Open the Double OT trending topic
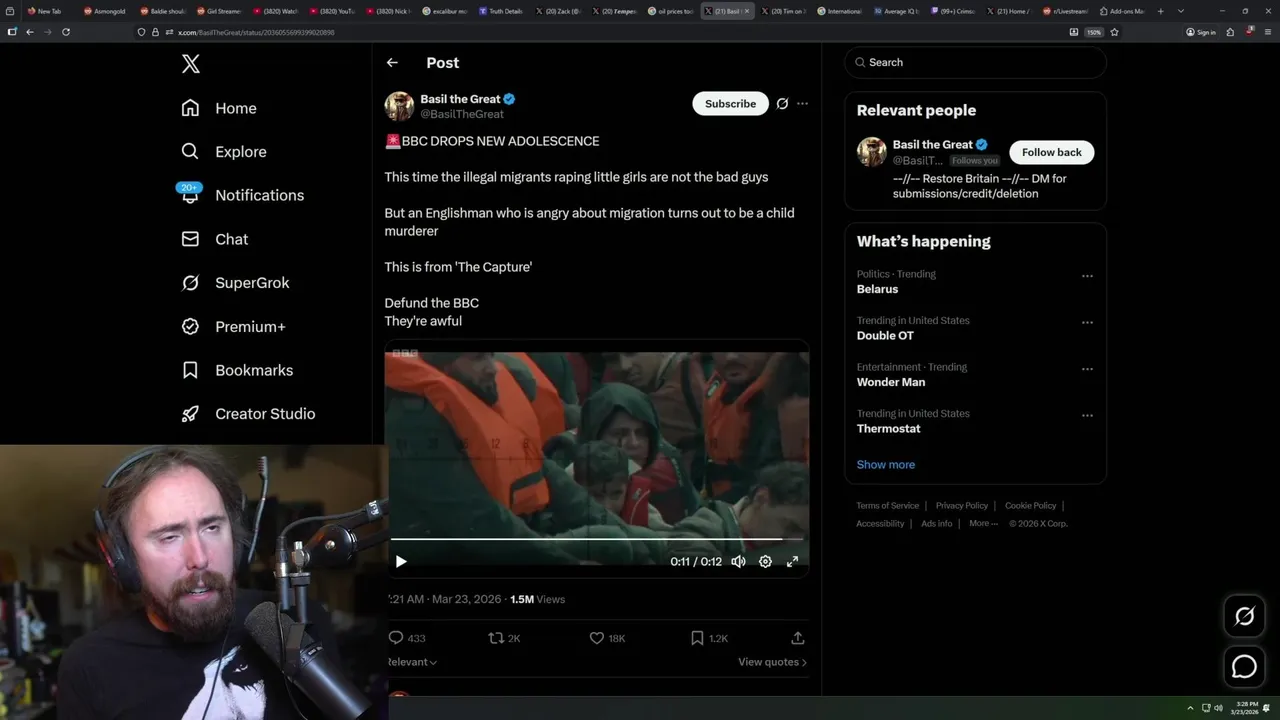 pyautogui.click(x=885, y=336)
